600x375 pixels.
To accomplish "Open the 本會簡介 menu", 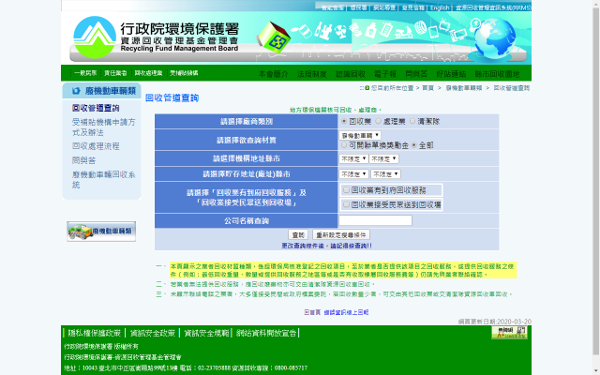I will [x=273, y=73].
